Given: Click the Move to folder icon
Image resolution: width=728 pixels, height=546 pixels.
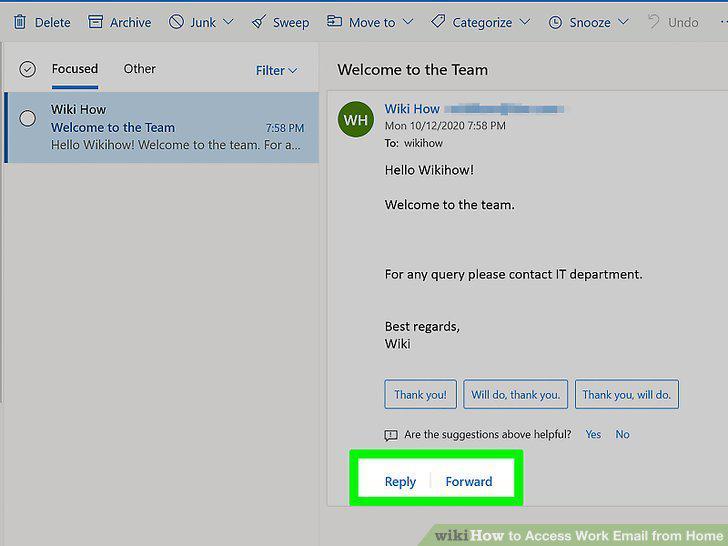Looking at the screenshot, I should coord(334,21).
